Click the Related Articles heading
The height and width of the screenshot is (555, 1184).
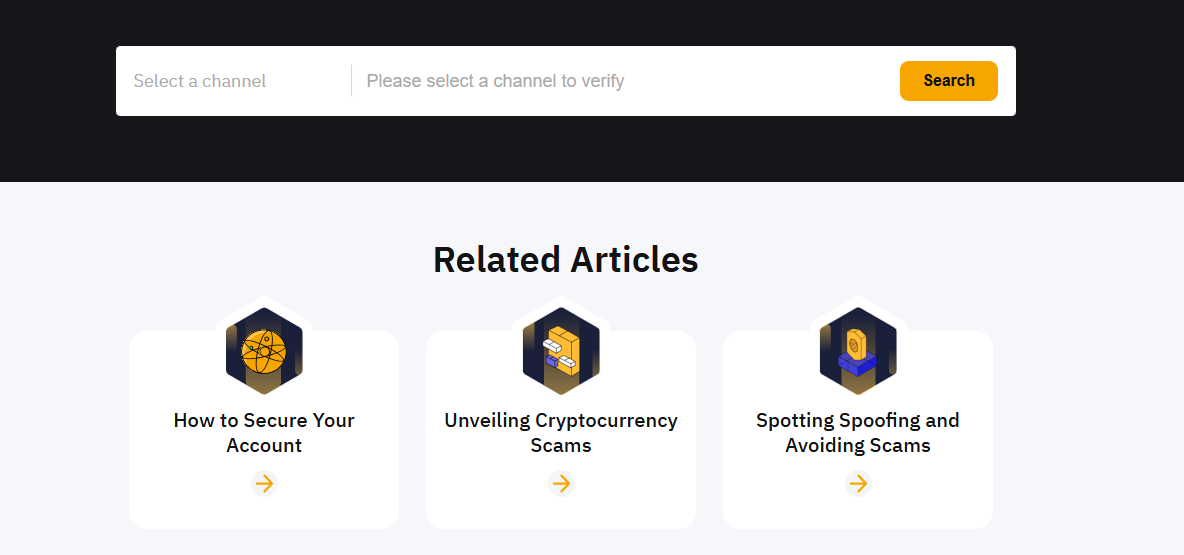(x=565, y=260)
